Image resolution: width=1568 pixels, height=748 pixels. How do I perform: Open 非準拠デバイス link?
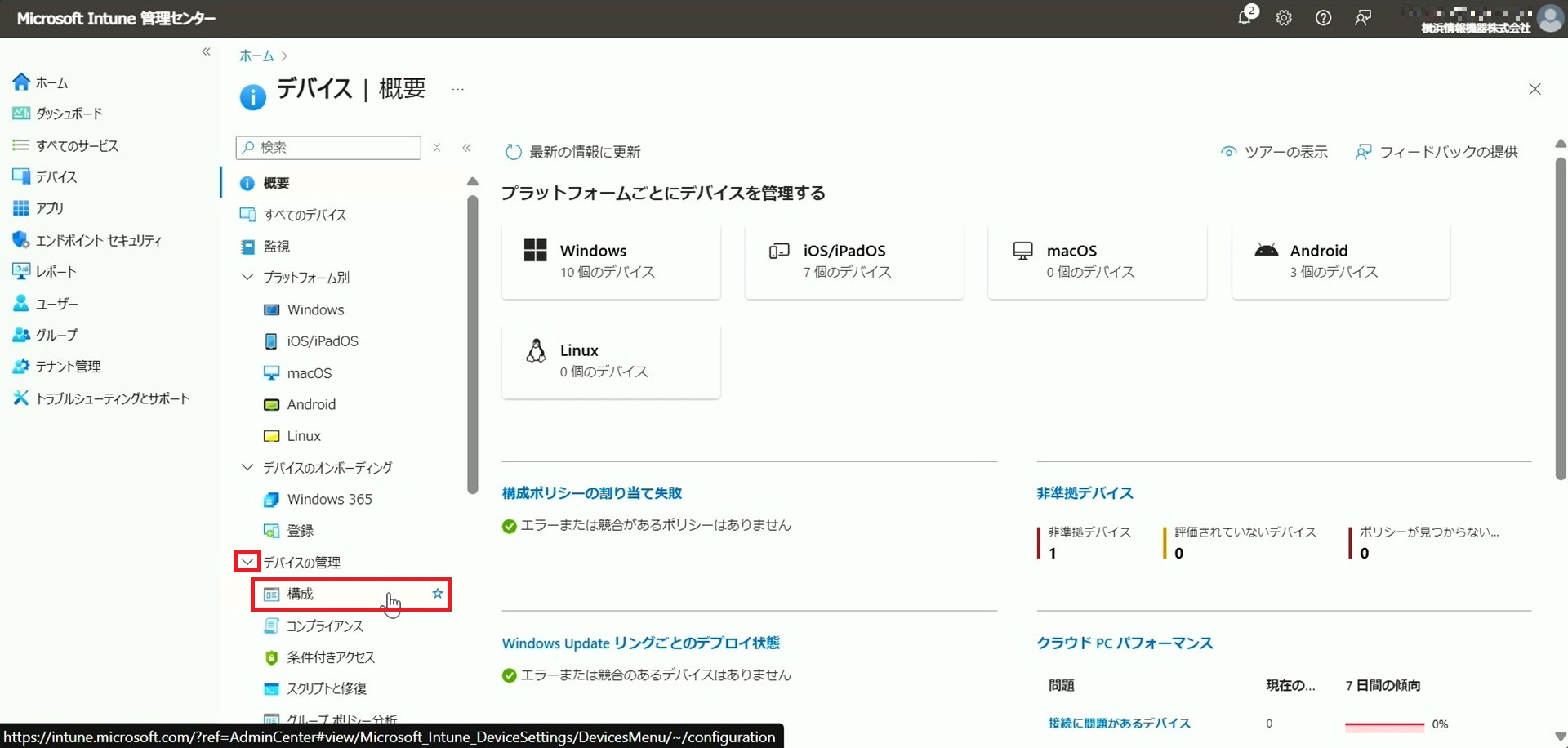point(1085,493)
